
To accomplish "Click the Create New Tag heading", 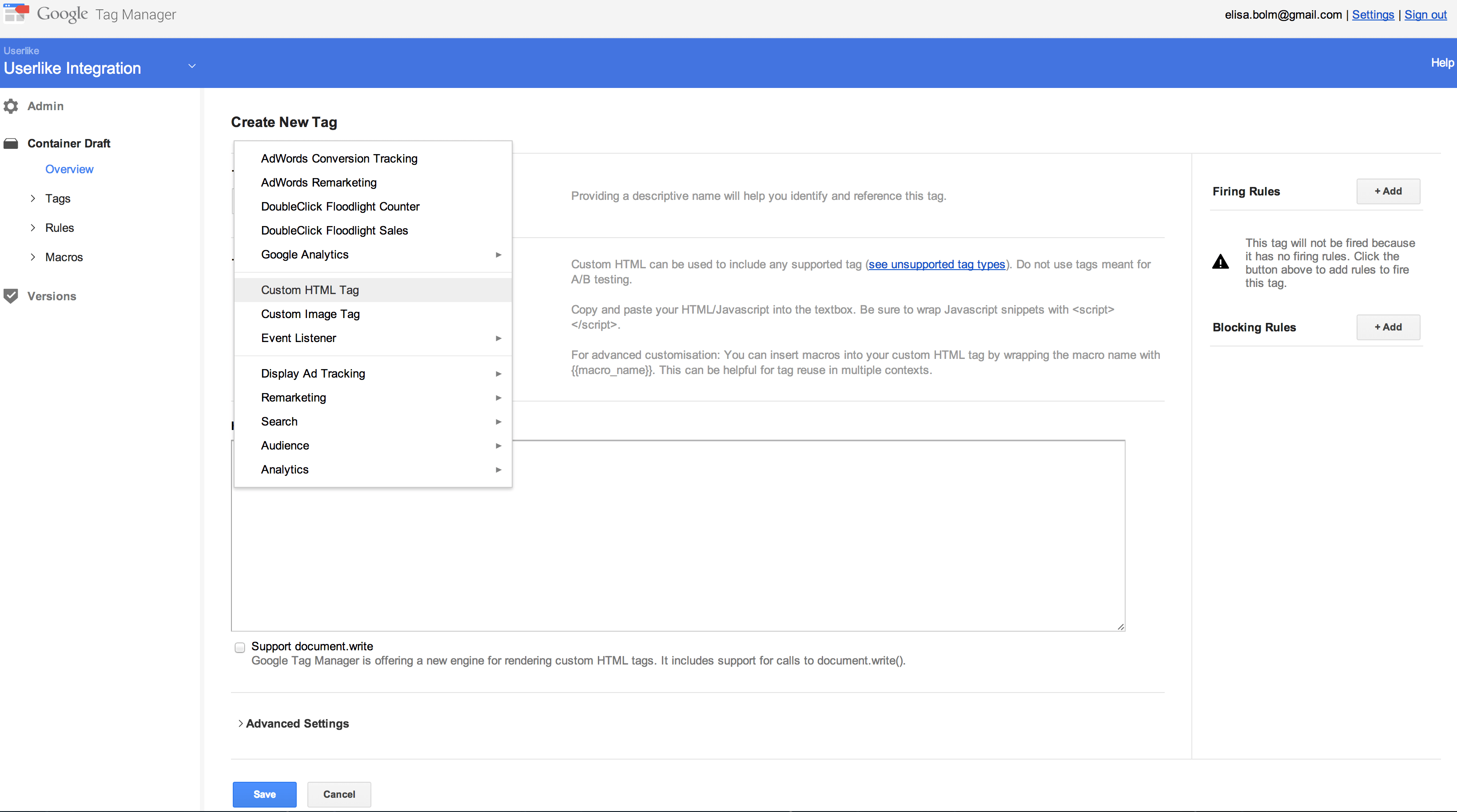I will click(x=284, y=122).
